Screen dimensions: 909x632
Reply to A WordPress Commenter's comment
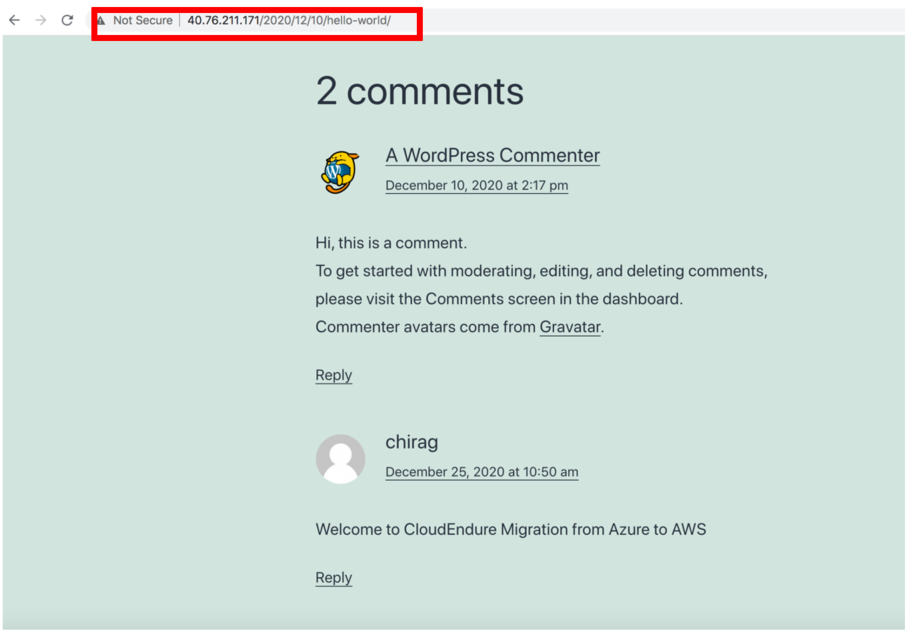[333, 375]
